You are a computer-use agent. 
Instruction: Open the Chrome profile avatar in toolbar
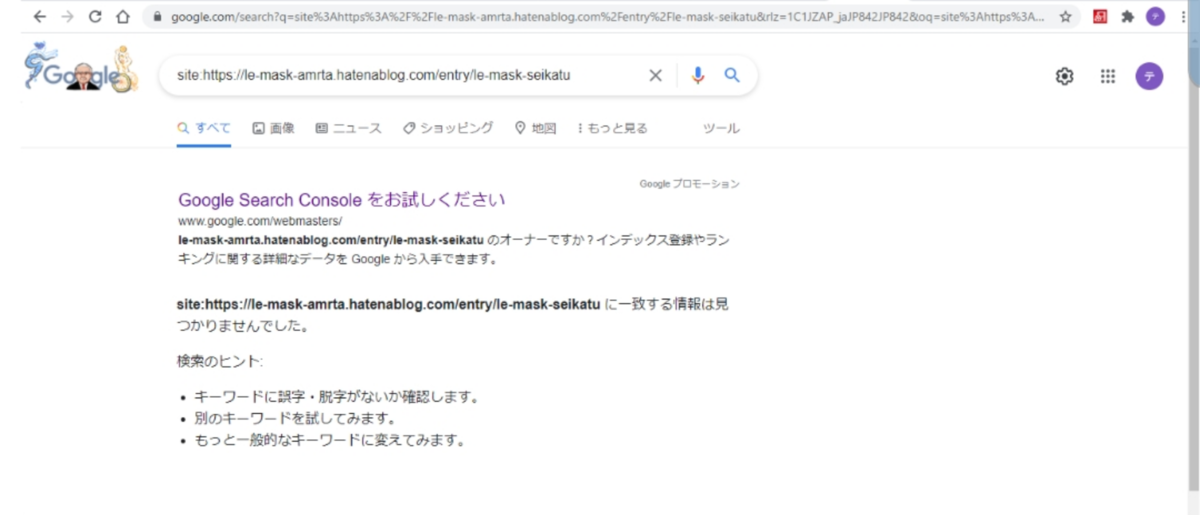click(x=1155, y=17)
